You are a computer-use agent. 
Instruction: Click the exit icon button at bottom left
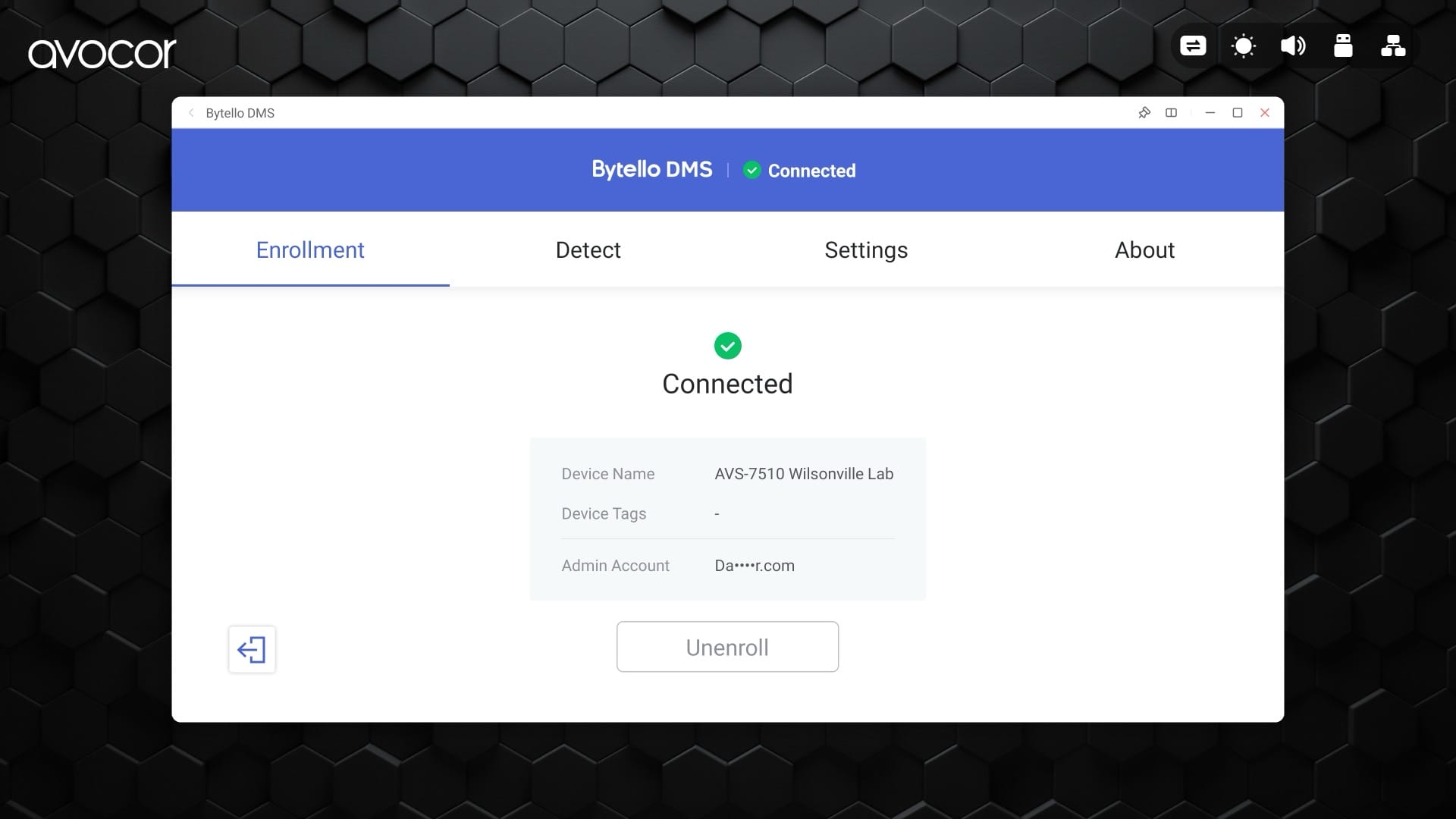tap(252, 649)
